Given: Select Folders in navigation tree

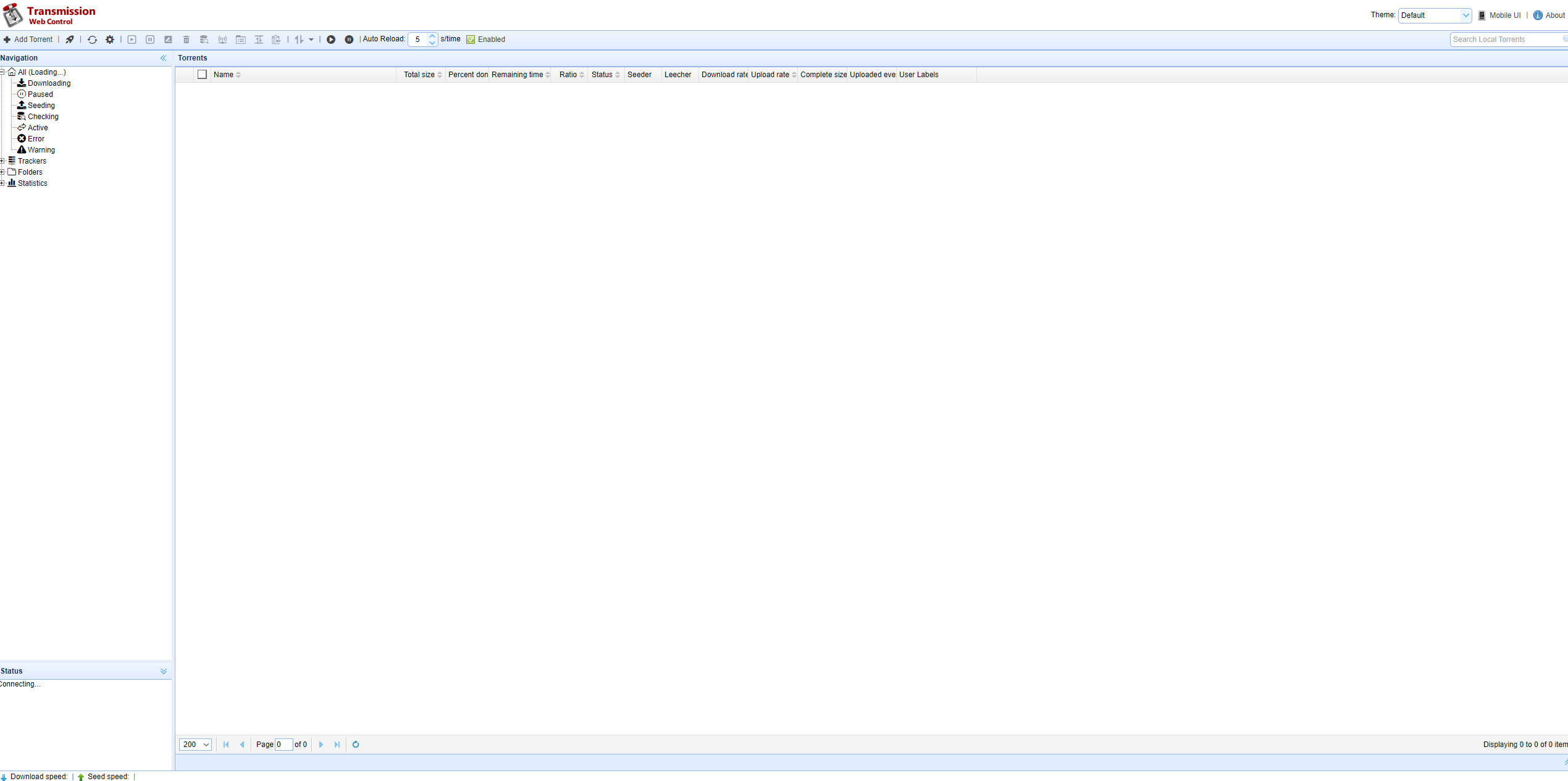Looking at the screenshot, I should click(x=30, y=172).
